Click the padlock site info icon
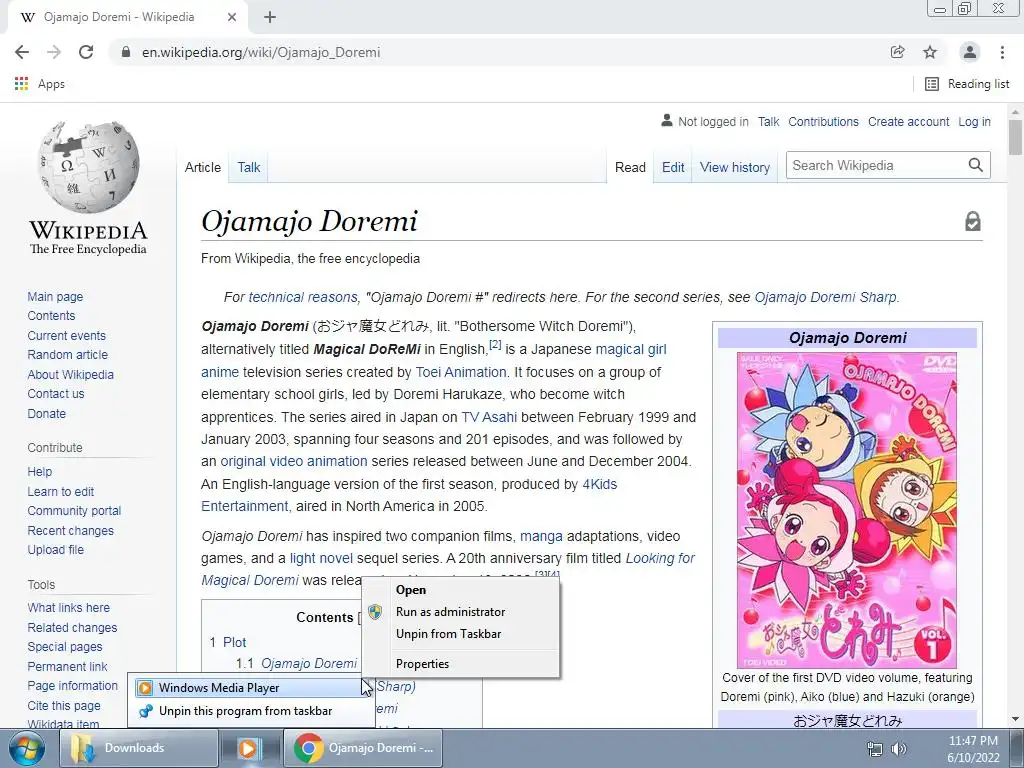 pyautogui.click(x=126, y=52)
